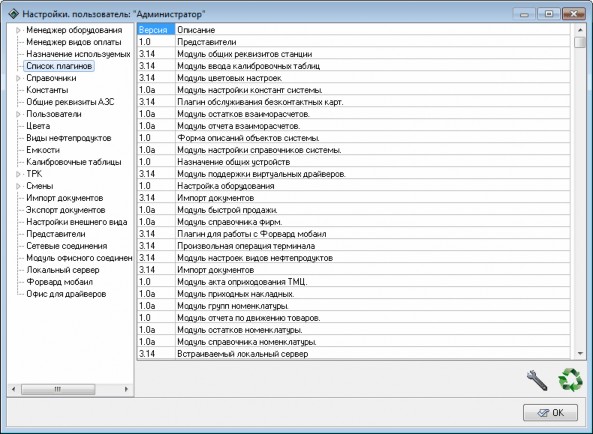
Task: Click the tree panel's right scroll arrow
Action: click(x=126, y=389)
